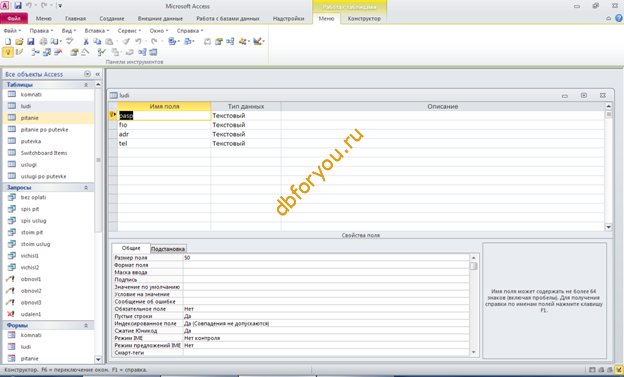Switch to the Подстановка properties tab
624x377 pixels.
[x=168, y=249]
